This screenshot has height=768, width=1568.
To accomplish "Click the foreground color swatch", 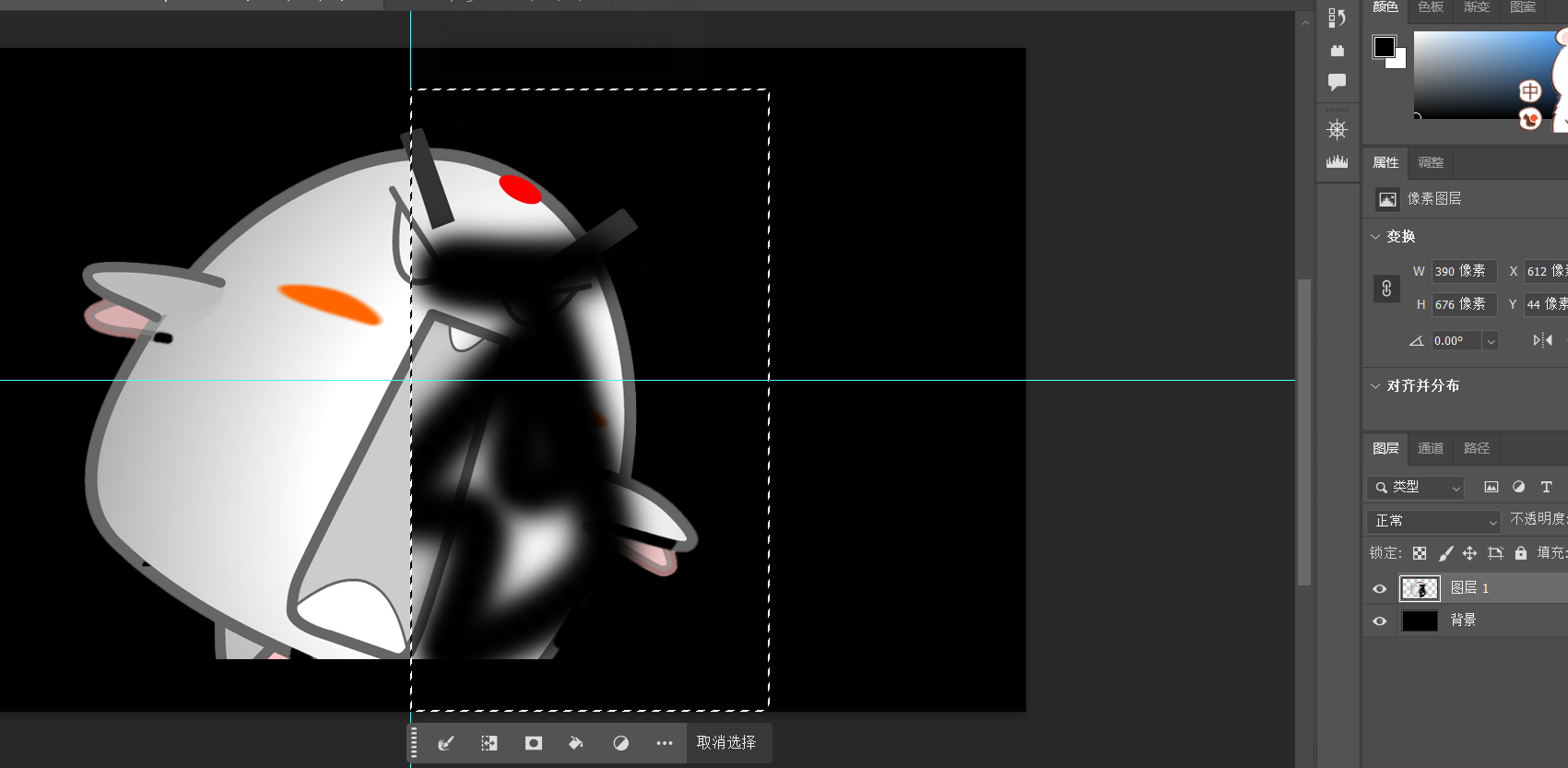I will point(1384,47).
